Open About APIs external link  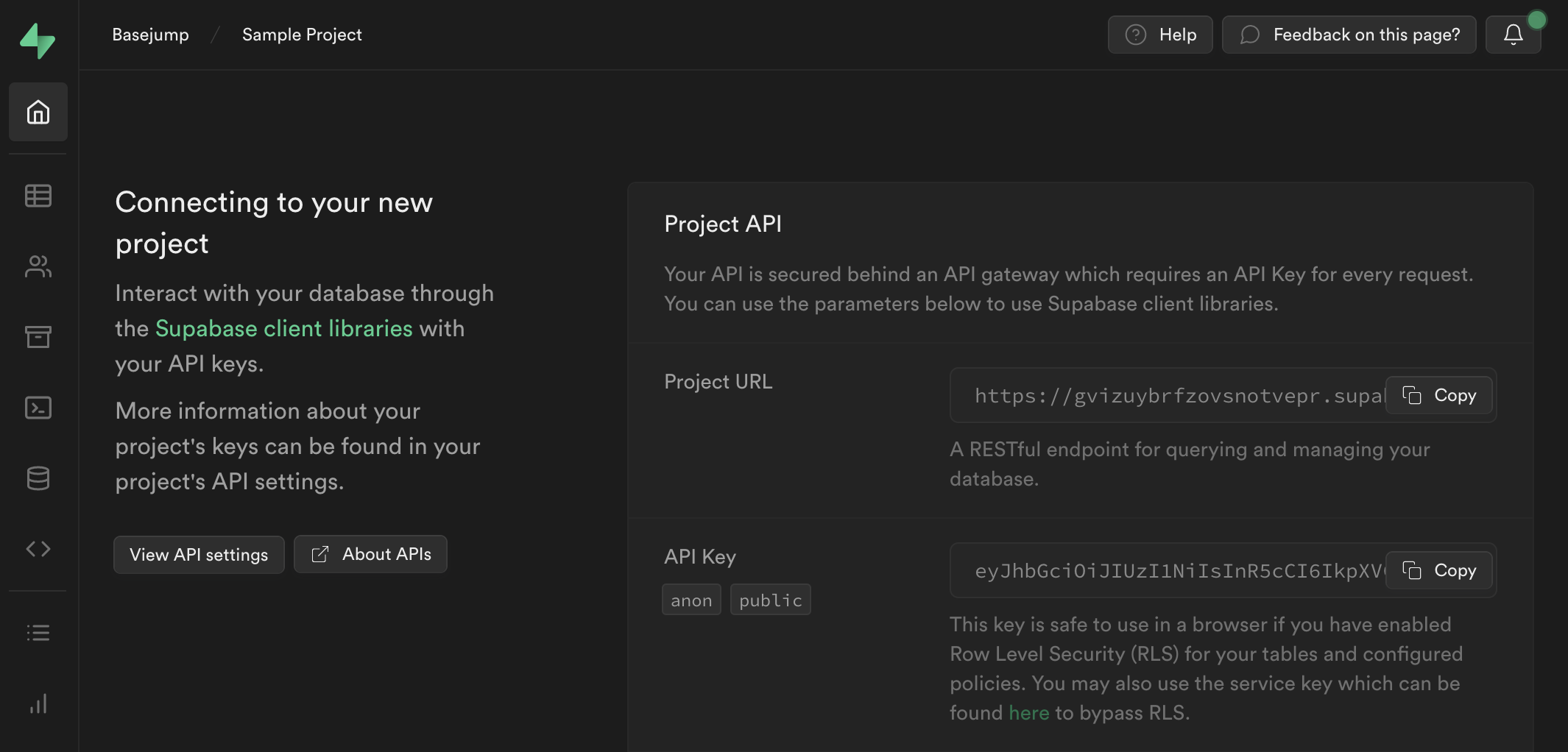370,554
